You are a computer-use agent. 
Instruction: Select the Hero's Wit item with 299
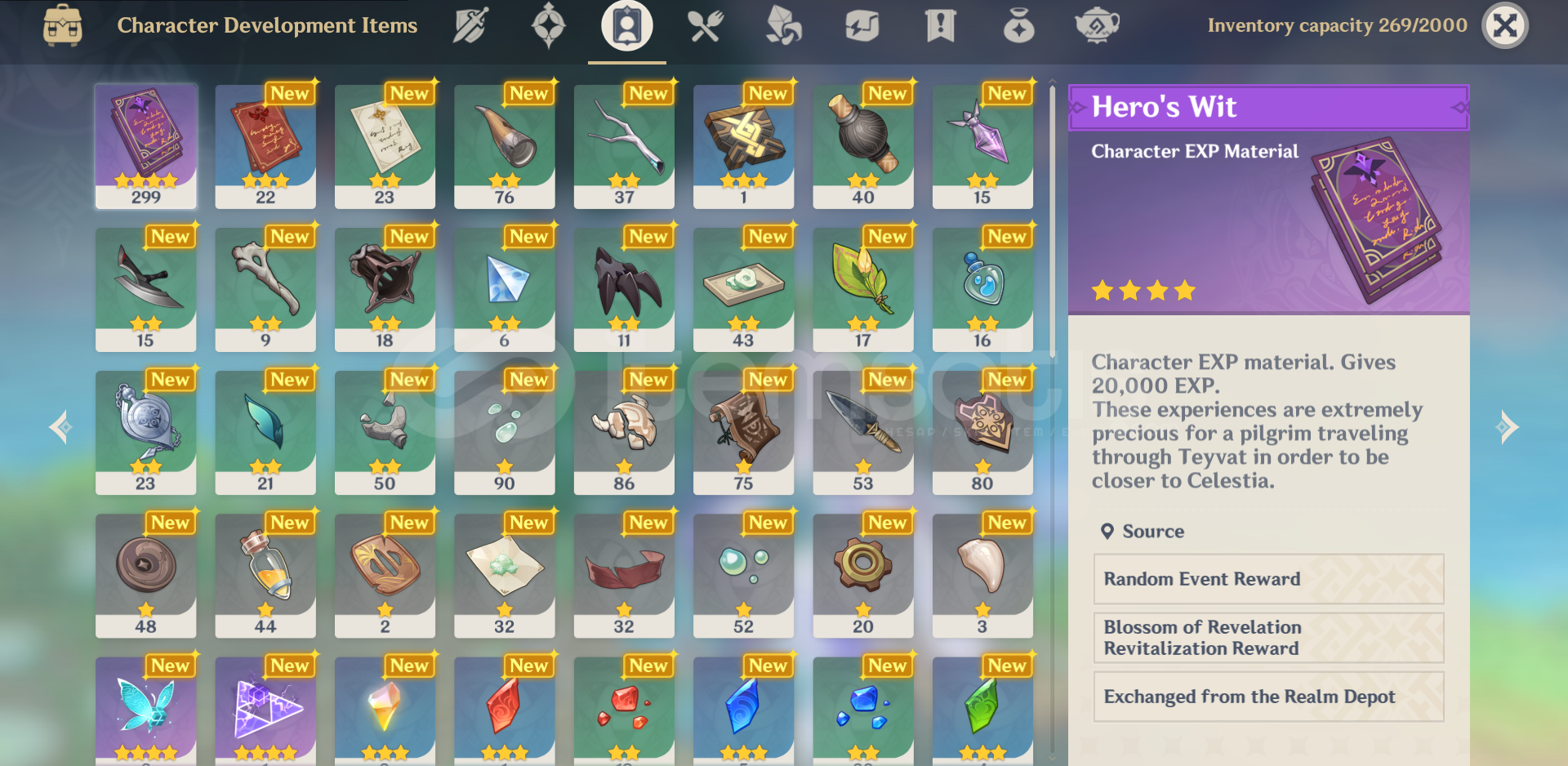pos(146,146)
